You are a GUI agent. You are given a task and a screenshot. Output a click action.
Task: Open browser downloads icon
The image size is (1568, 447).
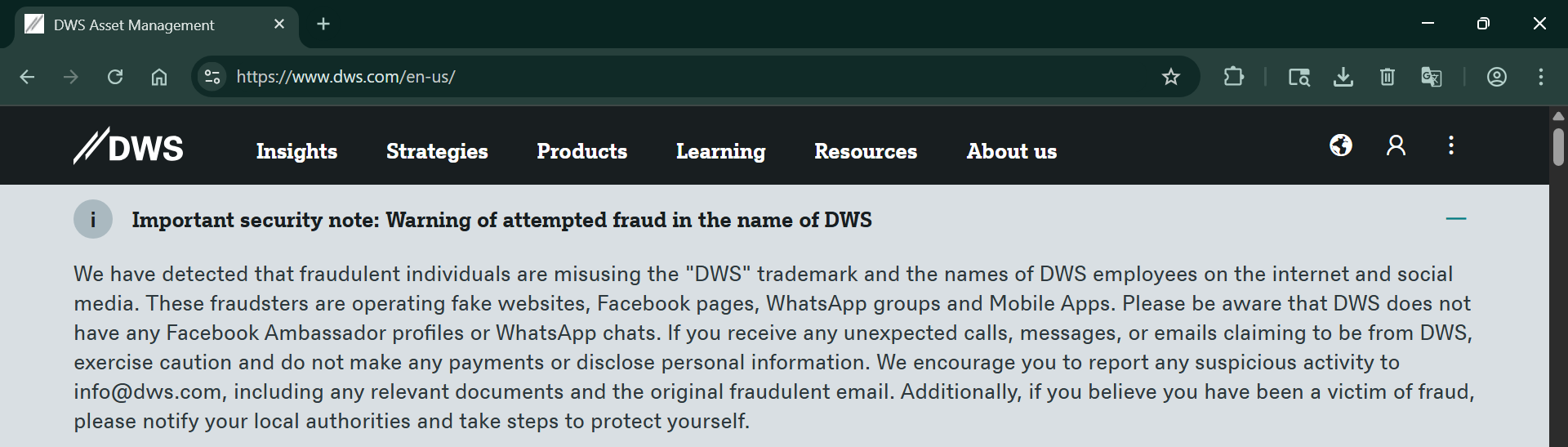(x=1343, y=77)
